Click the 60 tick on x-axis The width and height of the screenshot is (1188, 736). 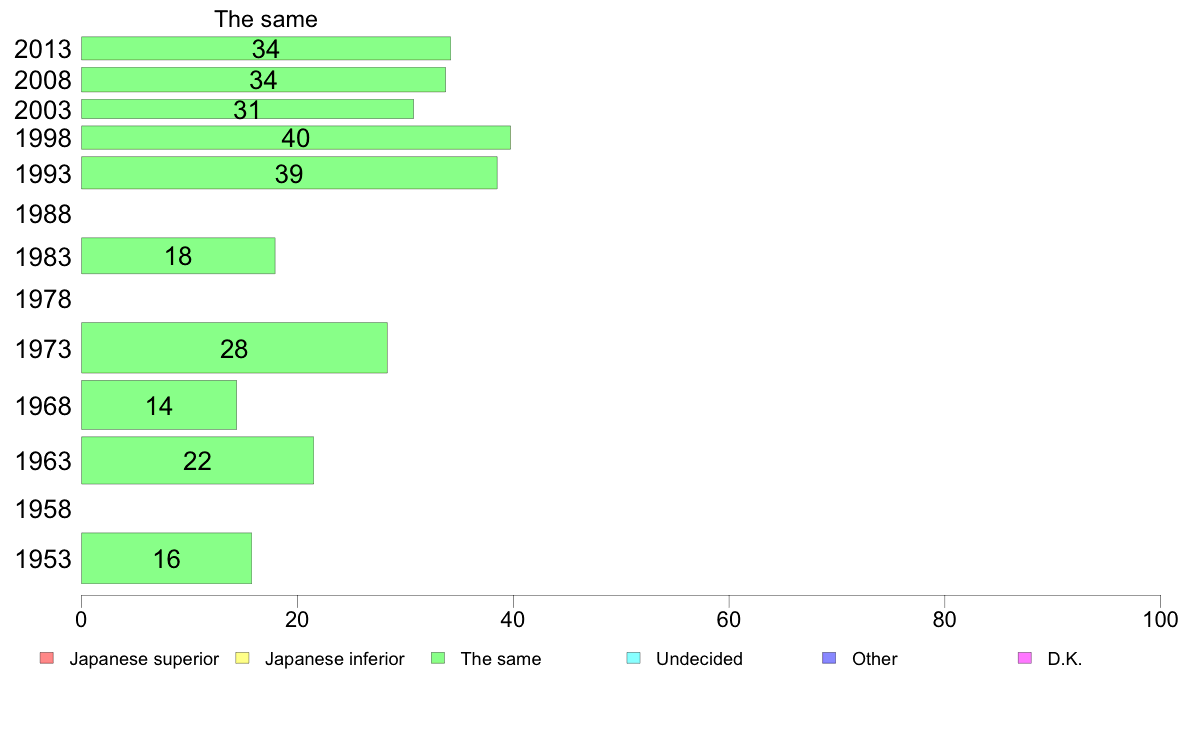(x=728, y=619)
